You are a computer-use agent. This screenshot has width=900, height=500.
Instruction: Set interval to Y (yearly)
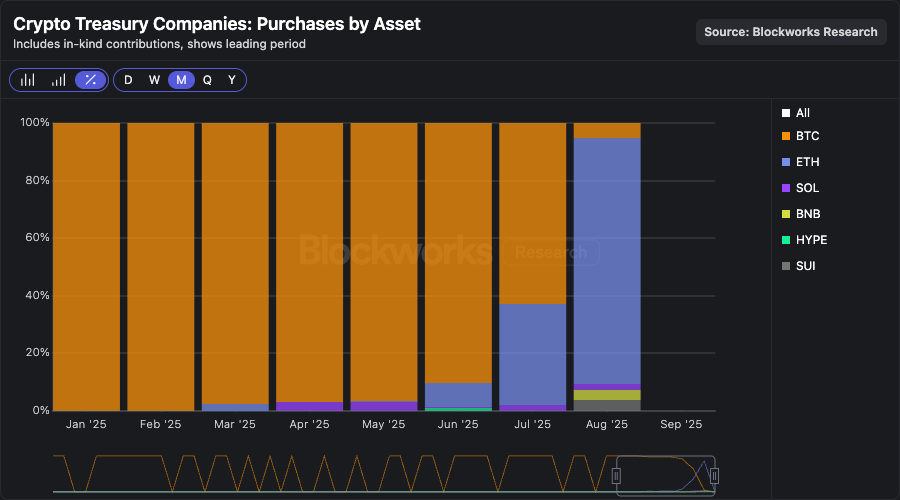(x=232, y=80)
